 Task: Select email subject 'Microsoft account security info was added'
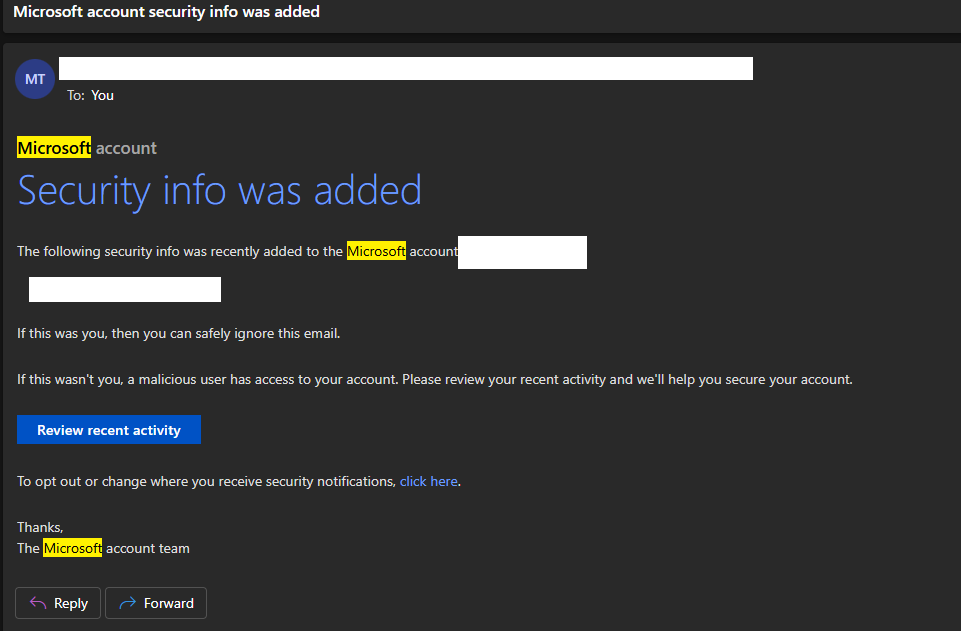pyautogui.click(x=166, y=12)
